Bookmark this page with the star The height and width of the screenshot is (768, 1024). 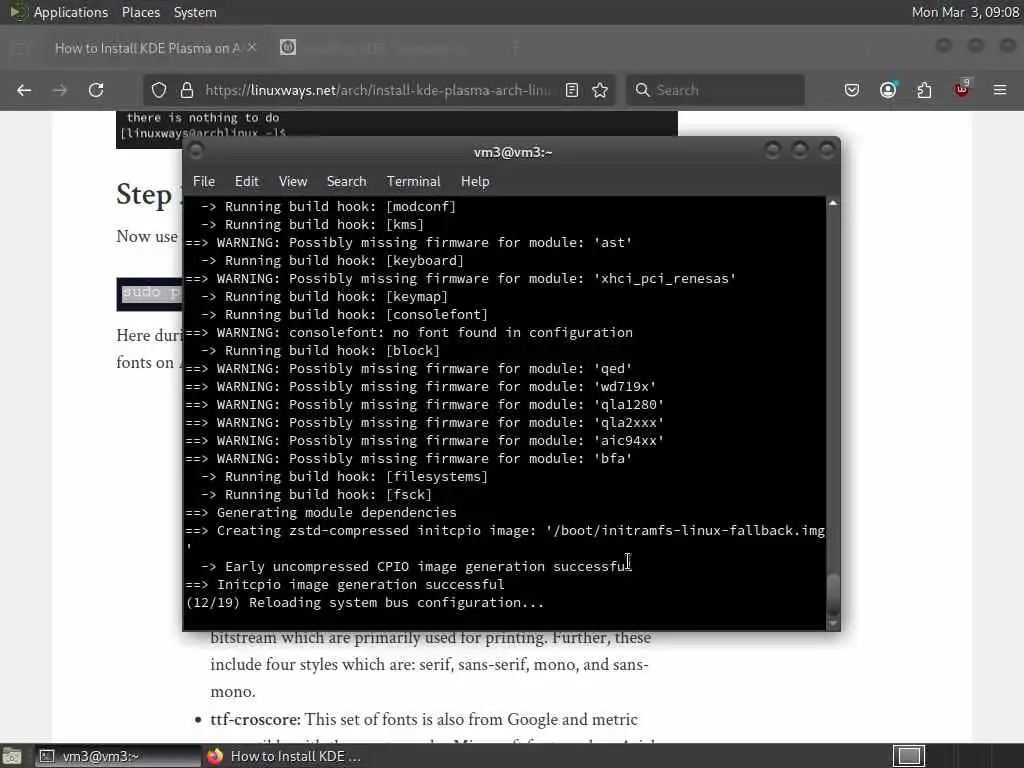pyautogui.click(x=600, y=90)
